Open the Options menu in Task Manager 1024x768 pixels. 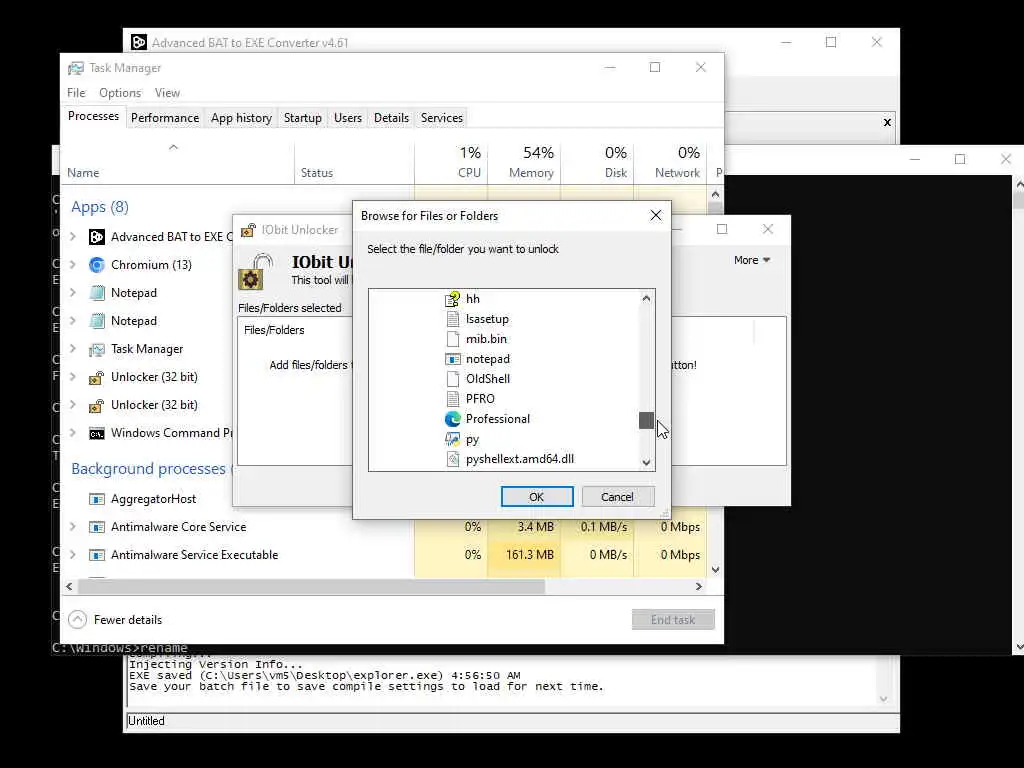tap(120, 93)
